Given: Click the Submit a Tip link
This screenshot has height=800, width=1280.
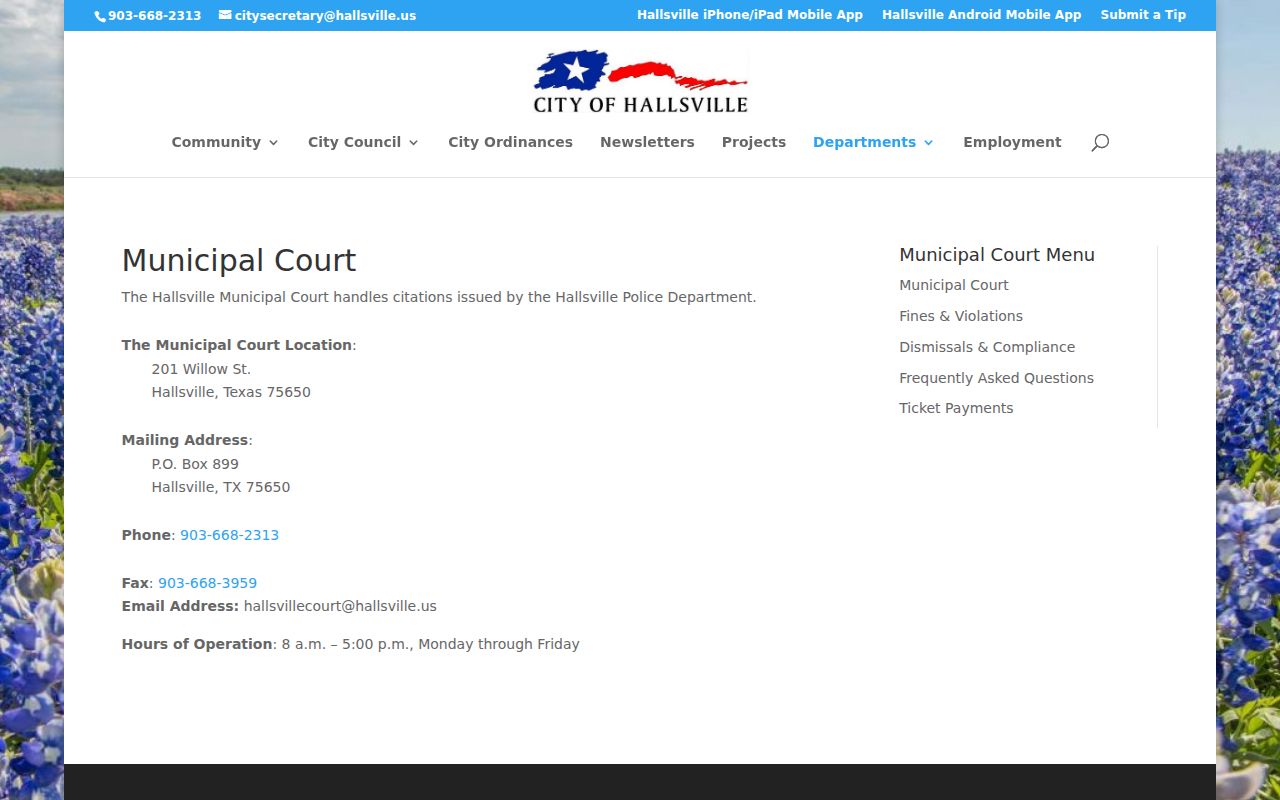Looking at the screenshot, I should (x=1143, y=15).
